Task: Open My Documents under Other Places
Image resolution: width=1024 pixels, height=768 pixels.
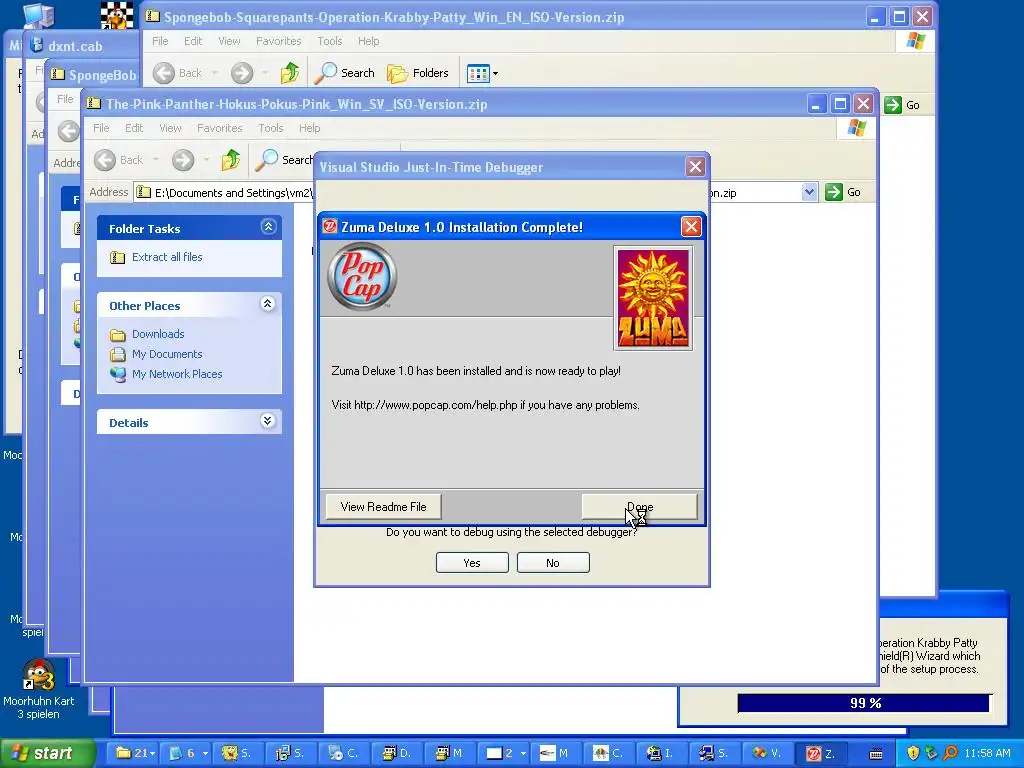Action: (167, 354)
